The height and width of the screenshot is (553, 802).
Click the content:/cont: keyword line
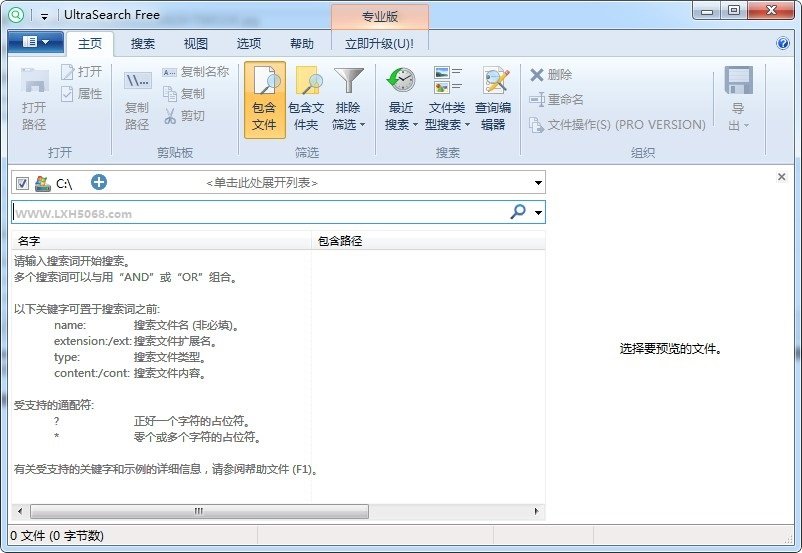pyautogui.click(x=130, y=373)
